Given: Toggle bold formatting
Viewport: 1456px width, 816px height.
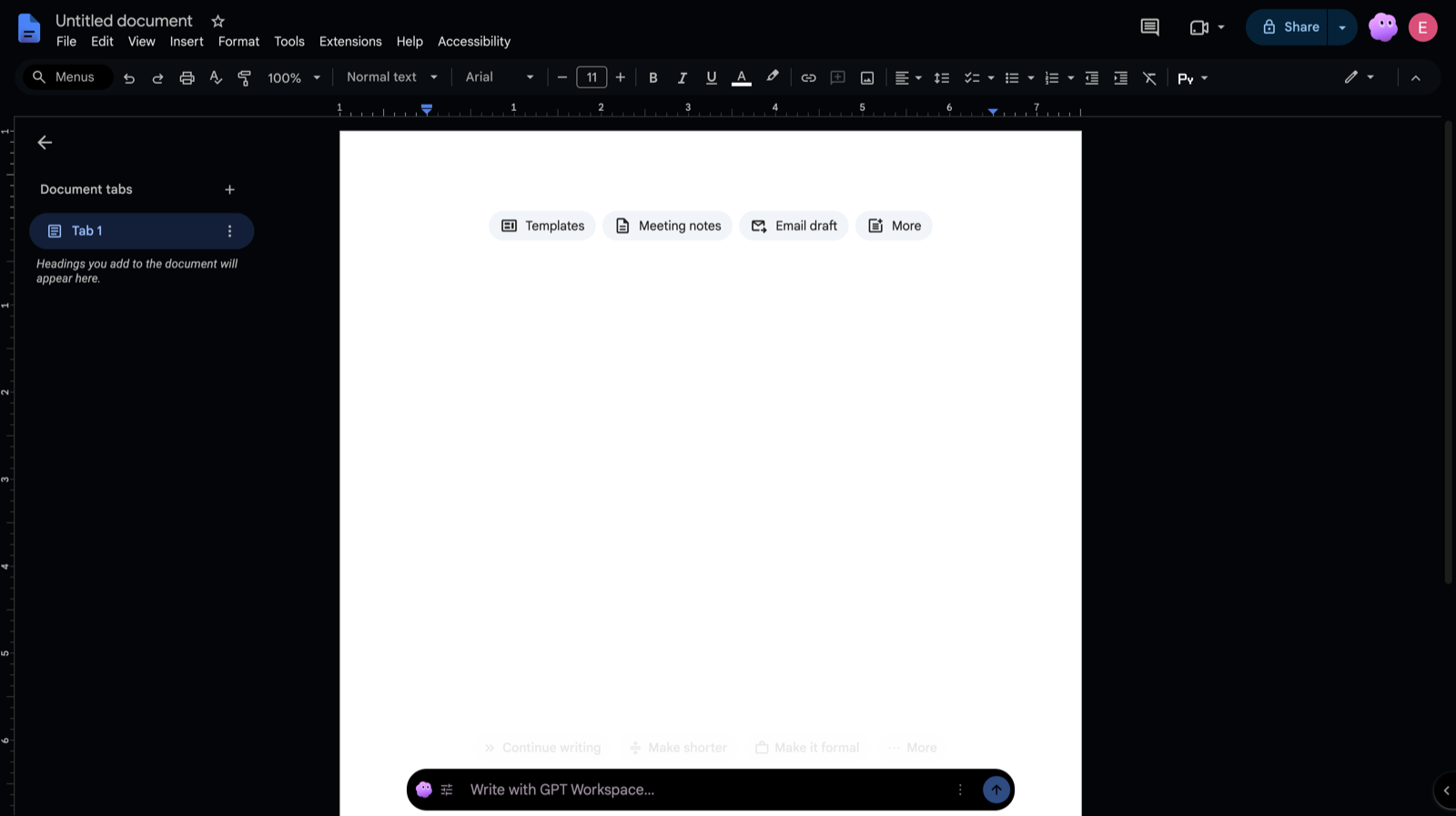Looking at the screenshot, I should coord(653,78).
